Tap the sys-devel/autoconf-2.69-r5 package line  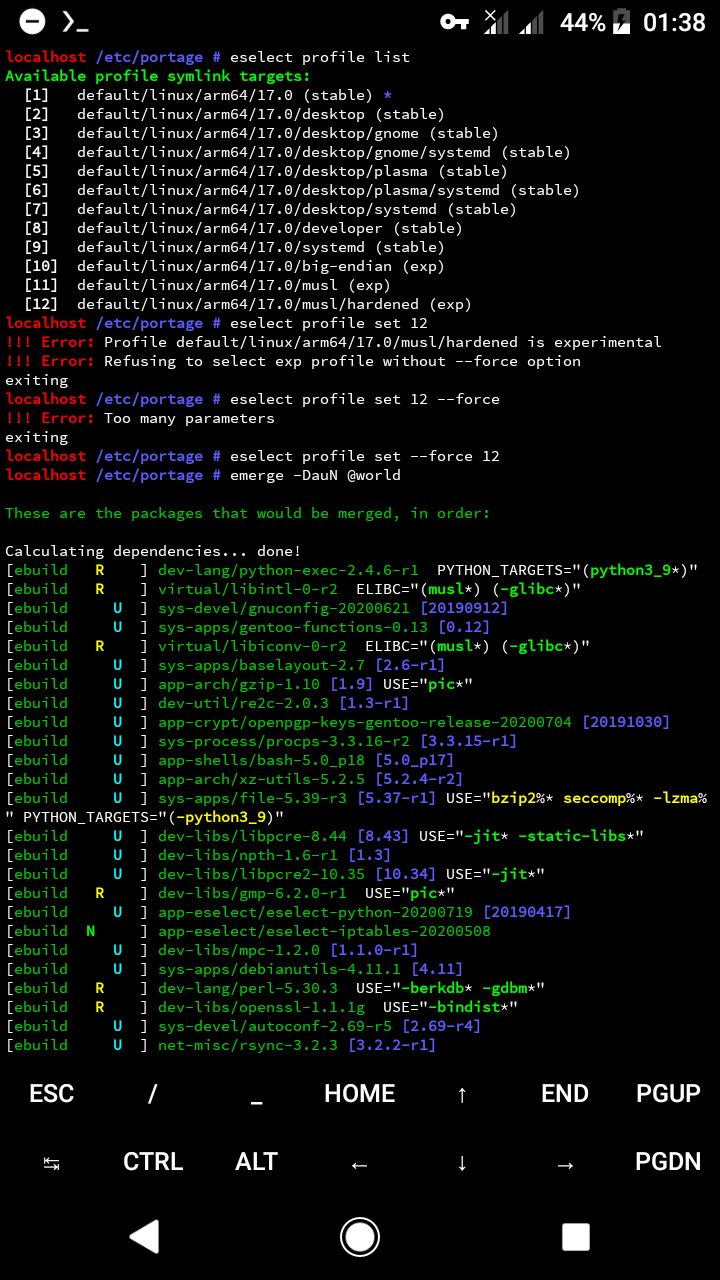243,1026
